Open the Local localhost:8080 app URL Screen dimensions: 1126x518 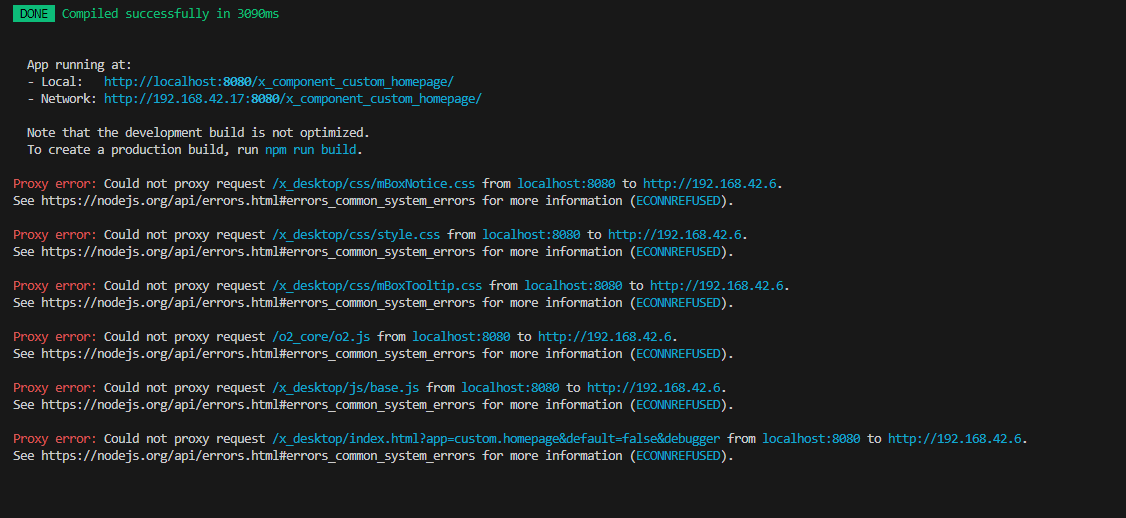[279, 81]
